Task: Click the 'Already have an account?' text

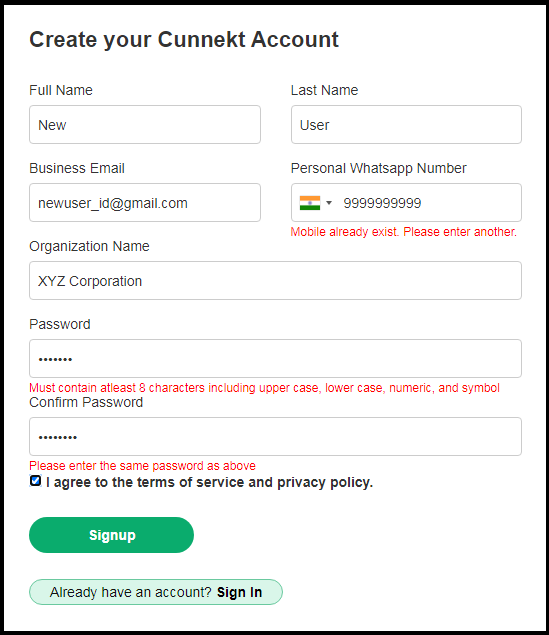Action: (131, 592)
